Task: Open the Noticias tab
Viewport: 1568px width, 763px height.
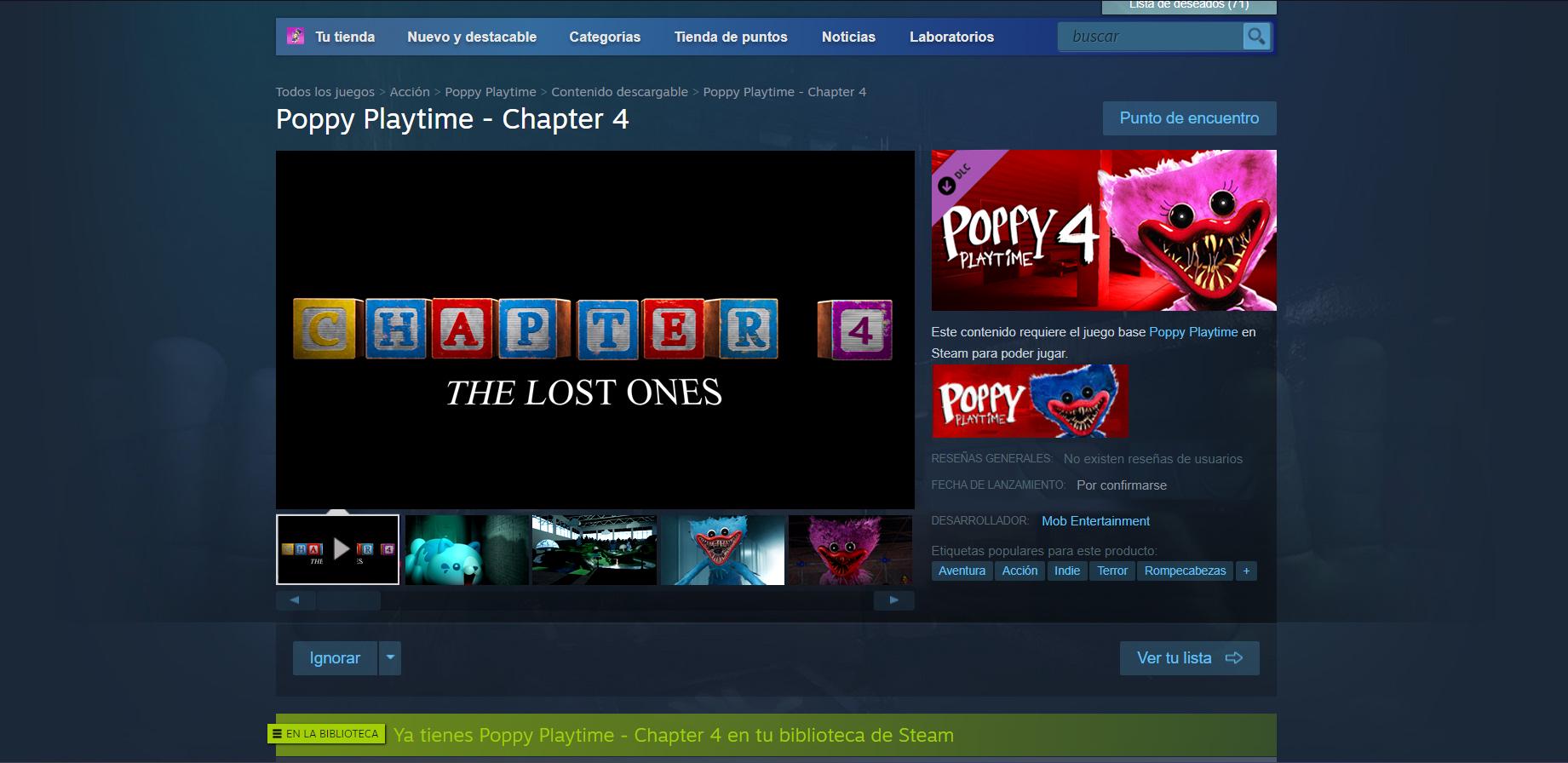Action: point(848,37)
